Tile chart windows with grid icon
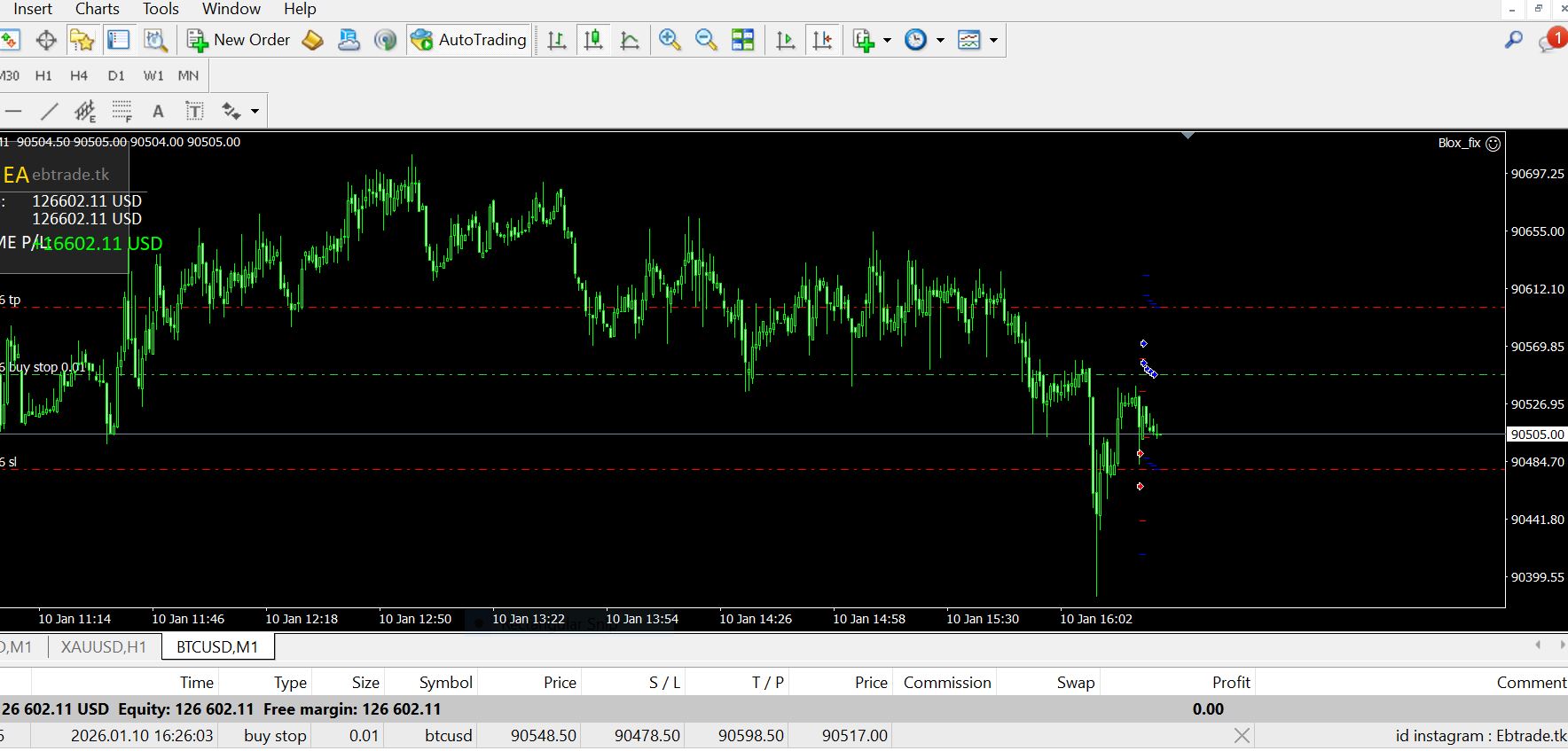The height and width of the screenshot is (751, 1568). (x=742, y=40)
